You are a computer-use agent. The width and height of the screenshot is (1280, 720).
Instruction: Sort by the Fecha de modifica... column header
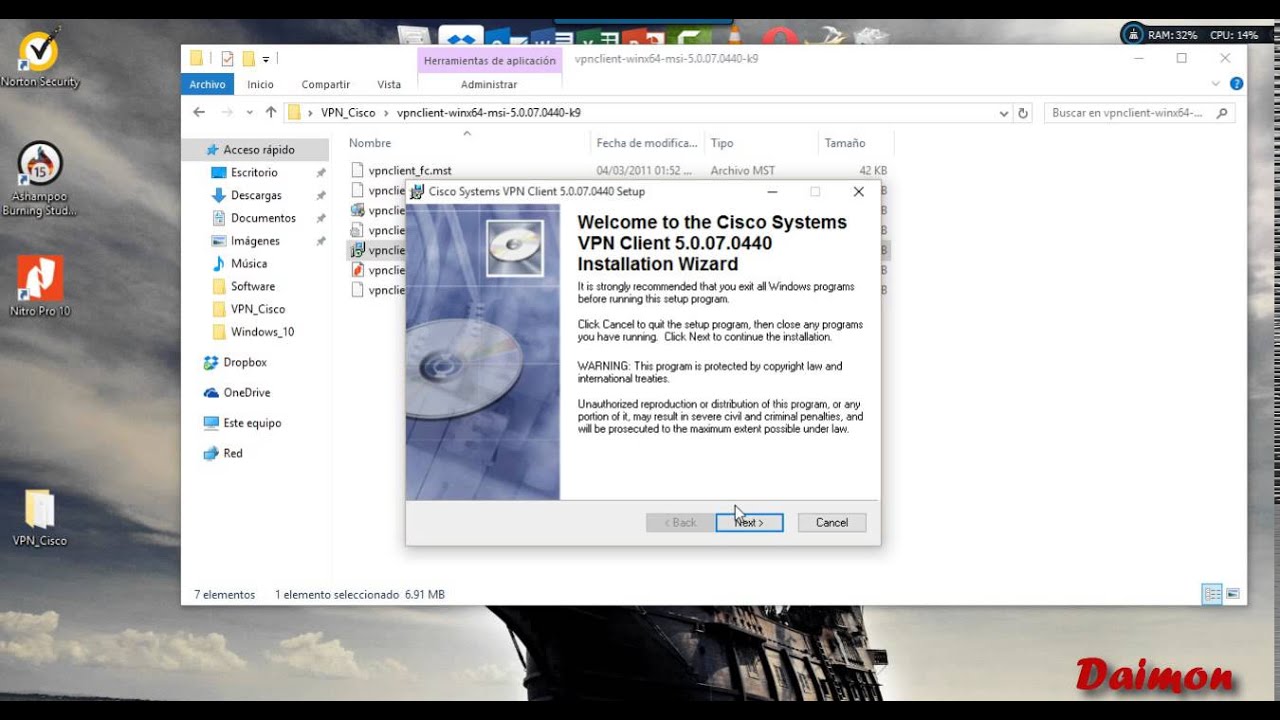click(647, 143)
